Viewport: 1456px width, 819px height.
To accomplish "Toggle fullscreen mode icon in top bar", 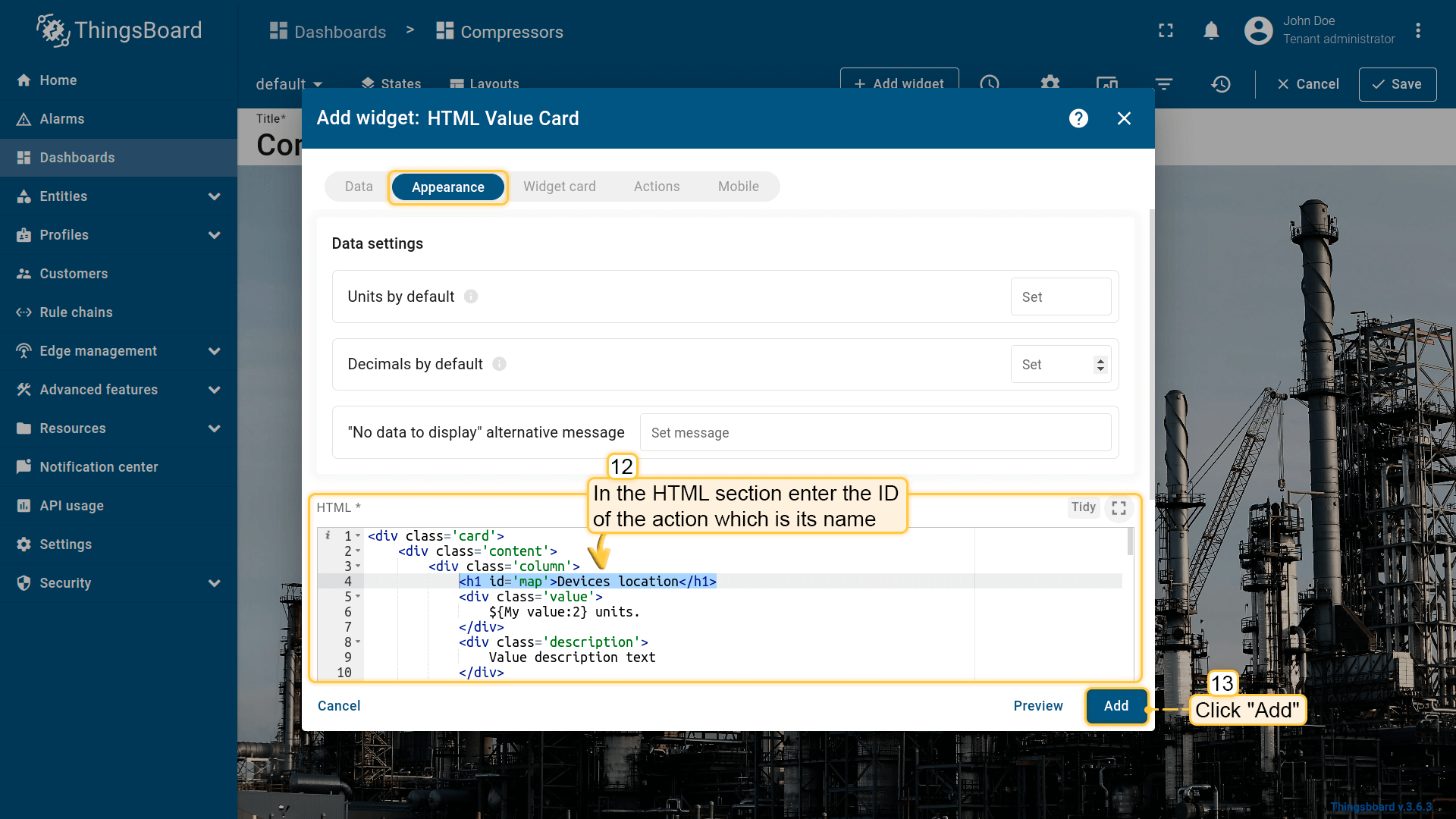I will click(1166, 31).
